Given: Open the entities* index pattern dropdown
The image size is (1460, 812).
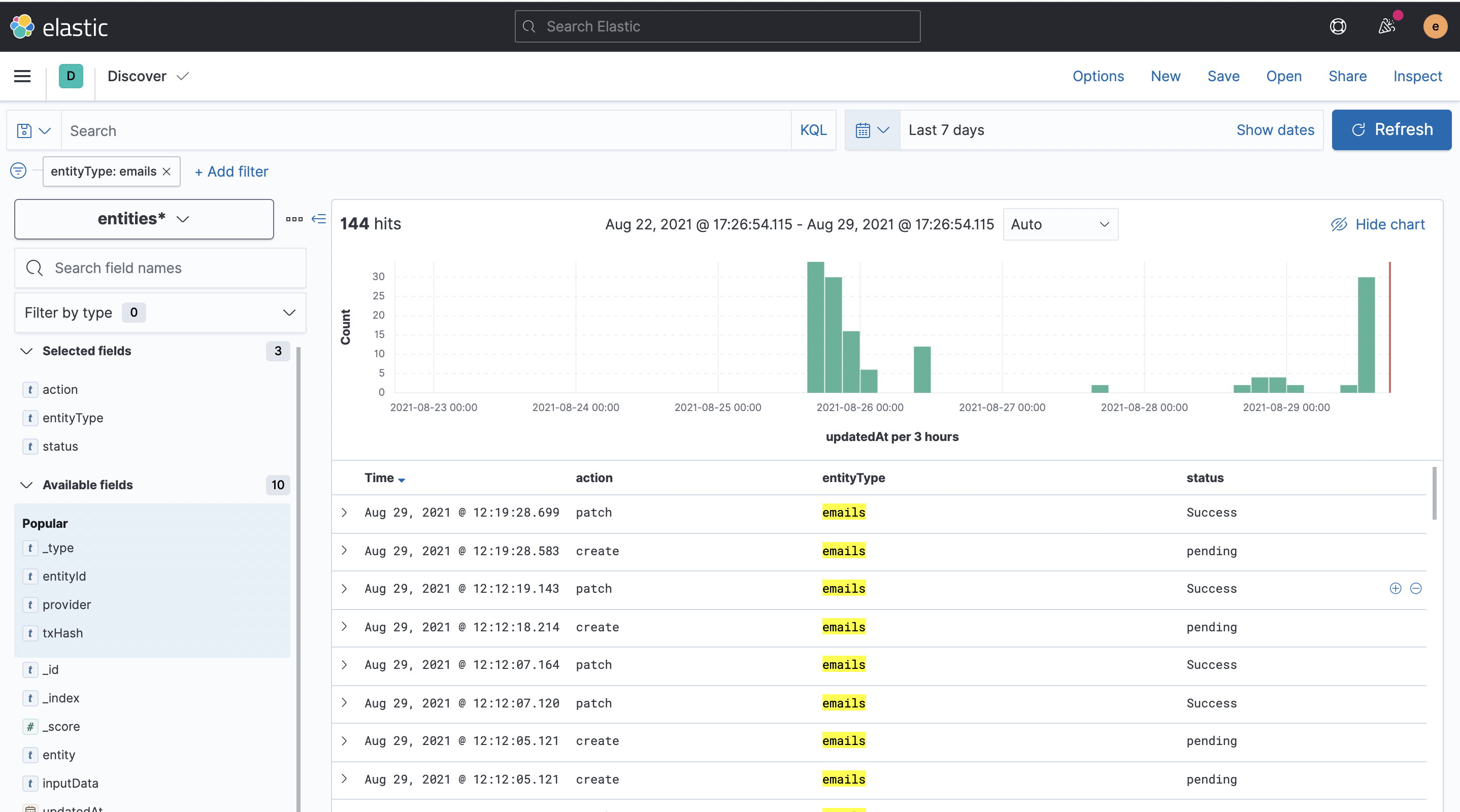Looking at the screenshot, I should [144, 219].
